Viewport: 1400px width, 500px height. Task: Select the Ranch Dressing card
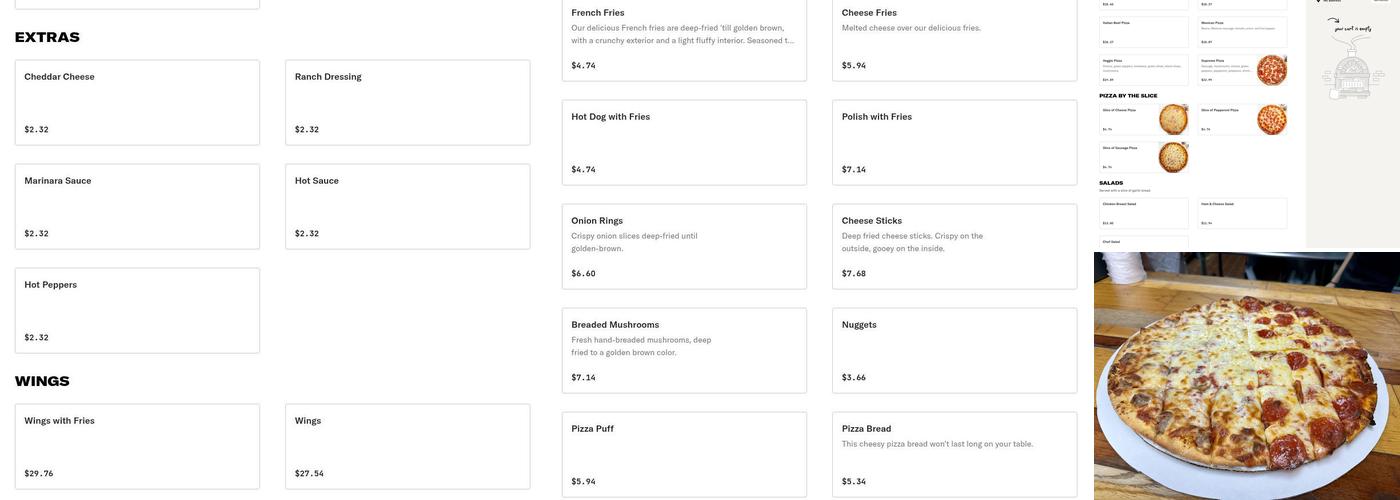pyautogui.click(x=407, y=102)
